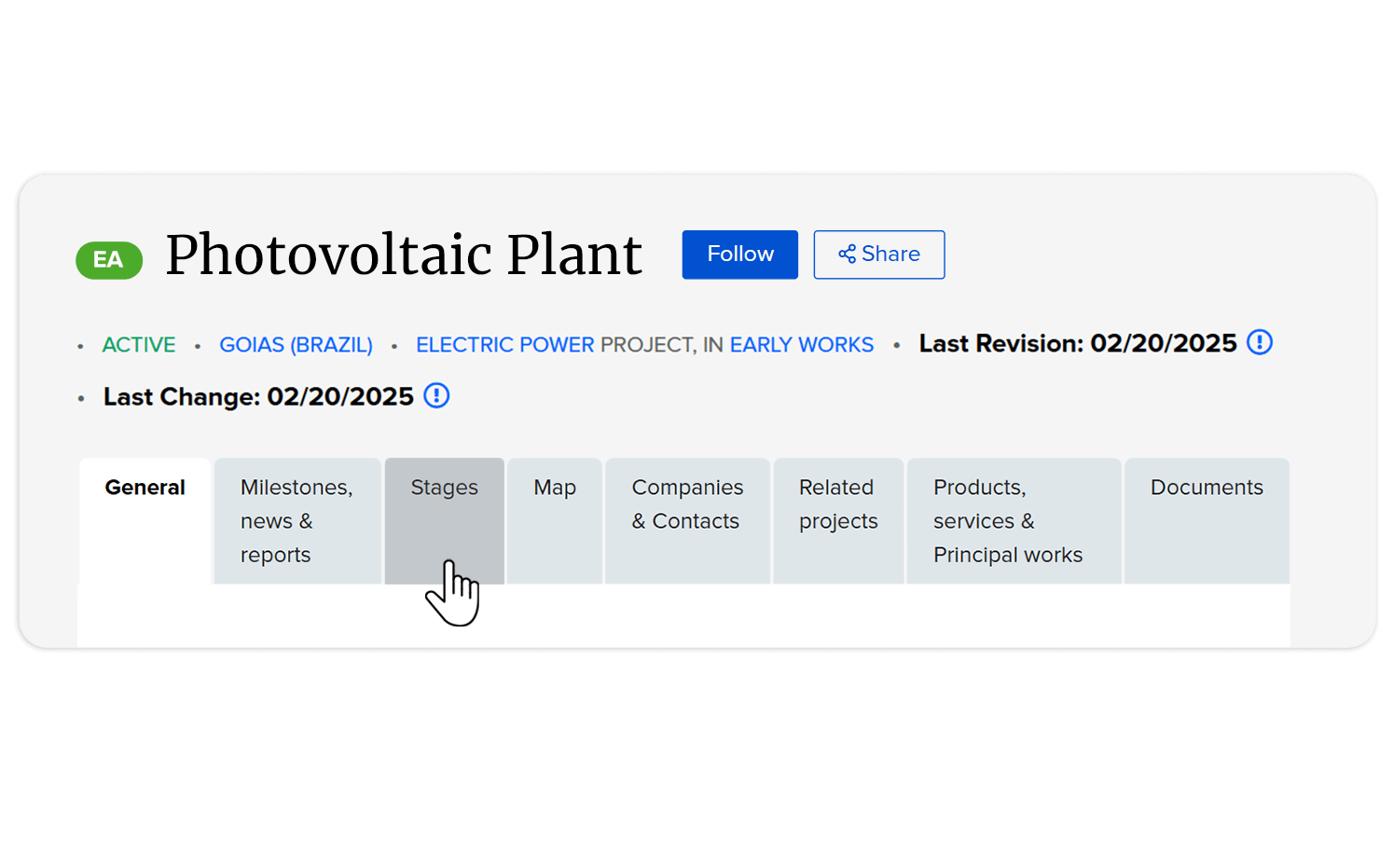The image size is (1393, 868).
Task: Switch to the Stages tab
Action: 444,489
